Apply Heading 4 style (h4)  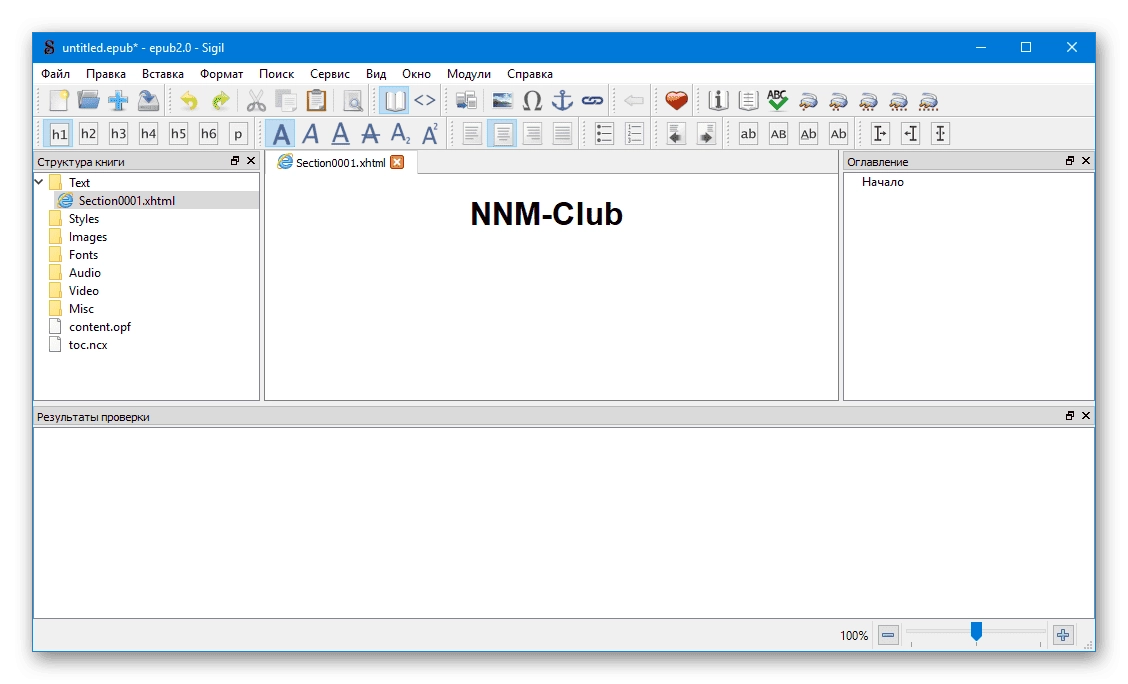[148, 134]
